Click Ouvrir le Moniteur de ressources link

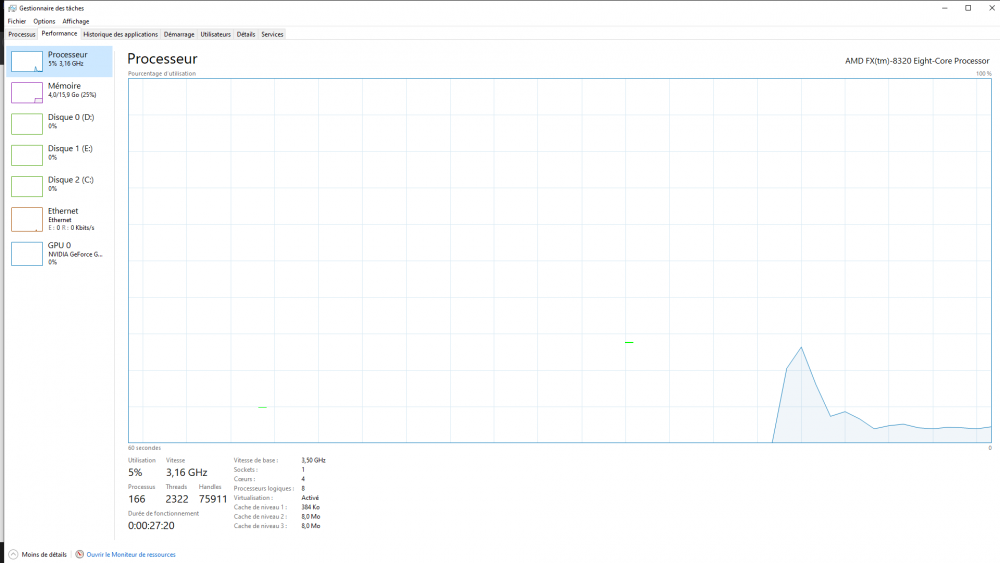(x=131, y=554)
